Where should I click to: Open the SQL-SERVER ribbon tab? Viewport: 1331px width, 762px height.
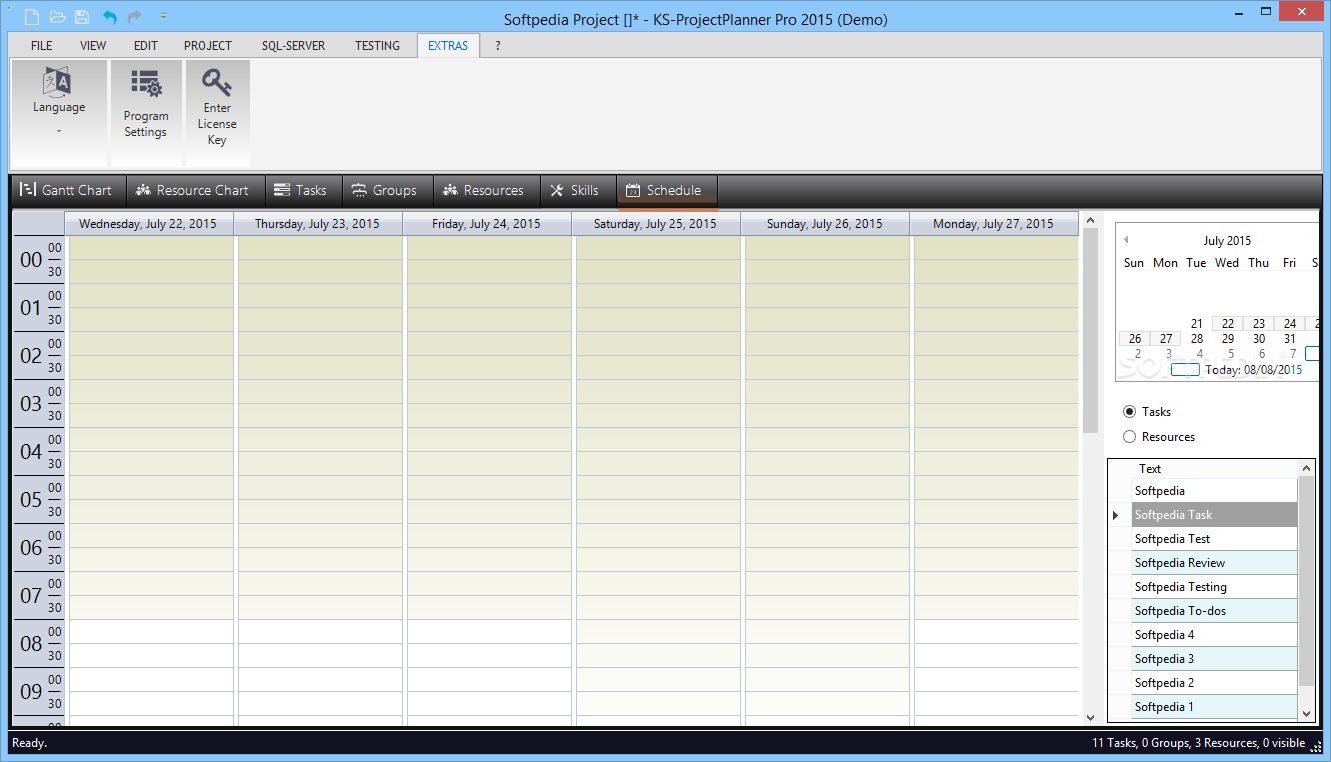tap(293, 46)
